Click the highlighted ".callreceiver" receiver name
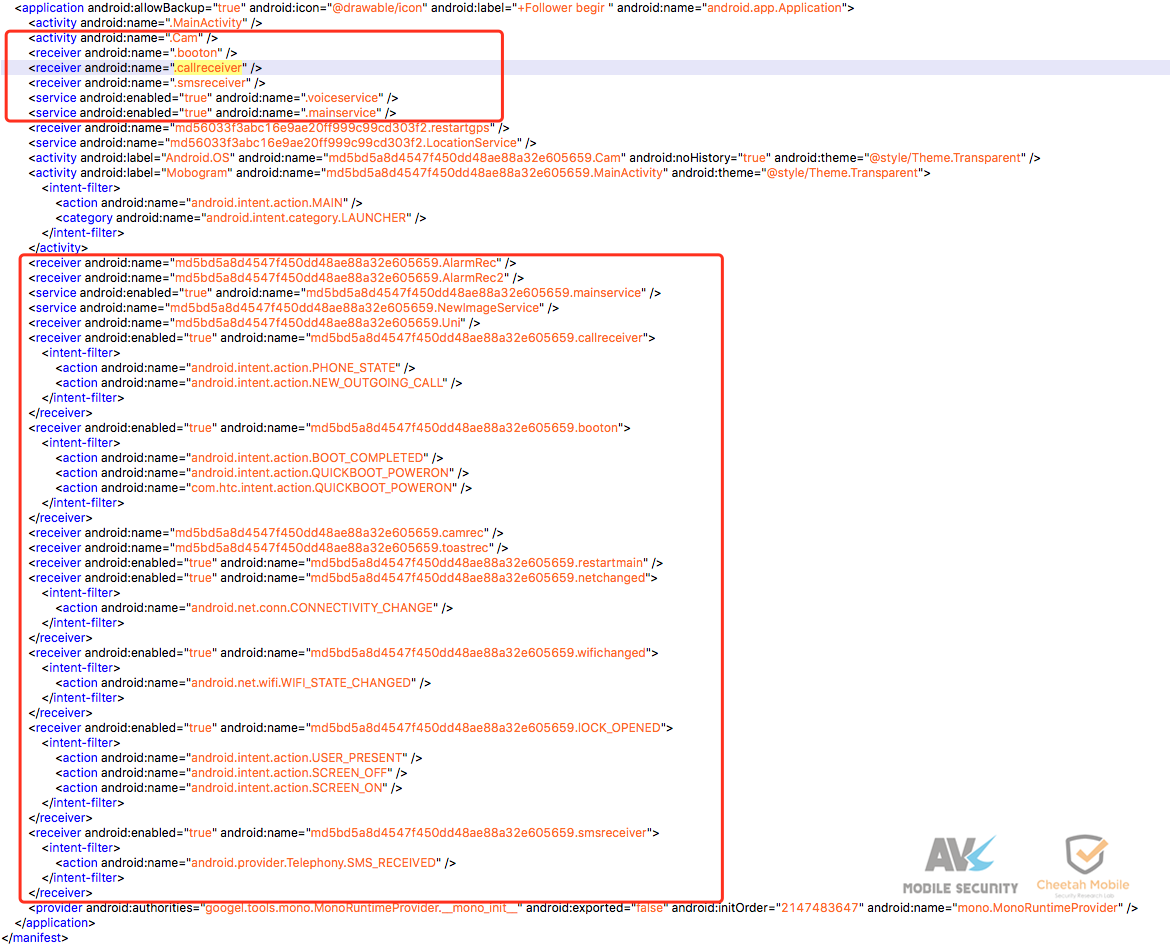Viewport: 1170px width, 946px height. [208, 68]
